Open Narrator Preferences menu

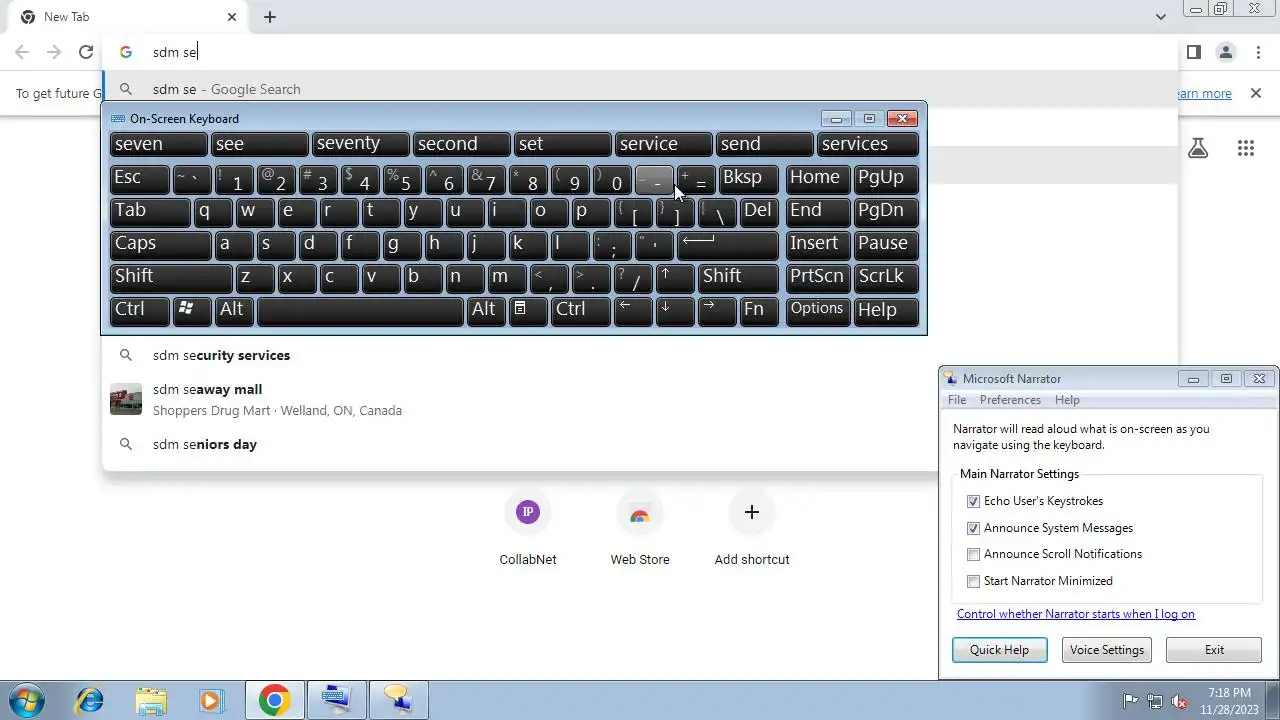1010,400
